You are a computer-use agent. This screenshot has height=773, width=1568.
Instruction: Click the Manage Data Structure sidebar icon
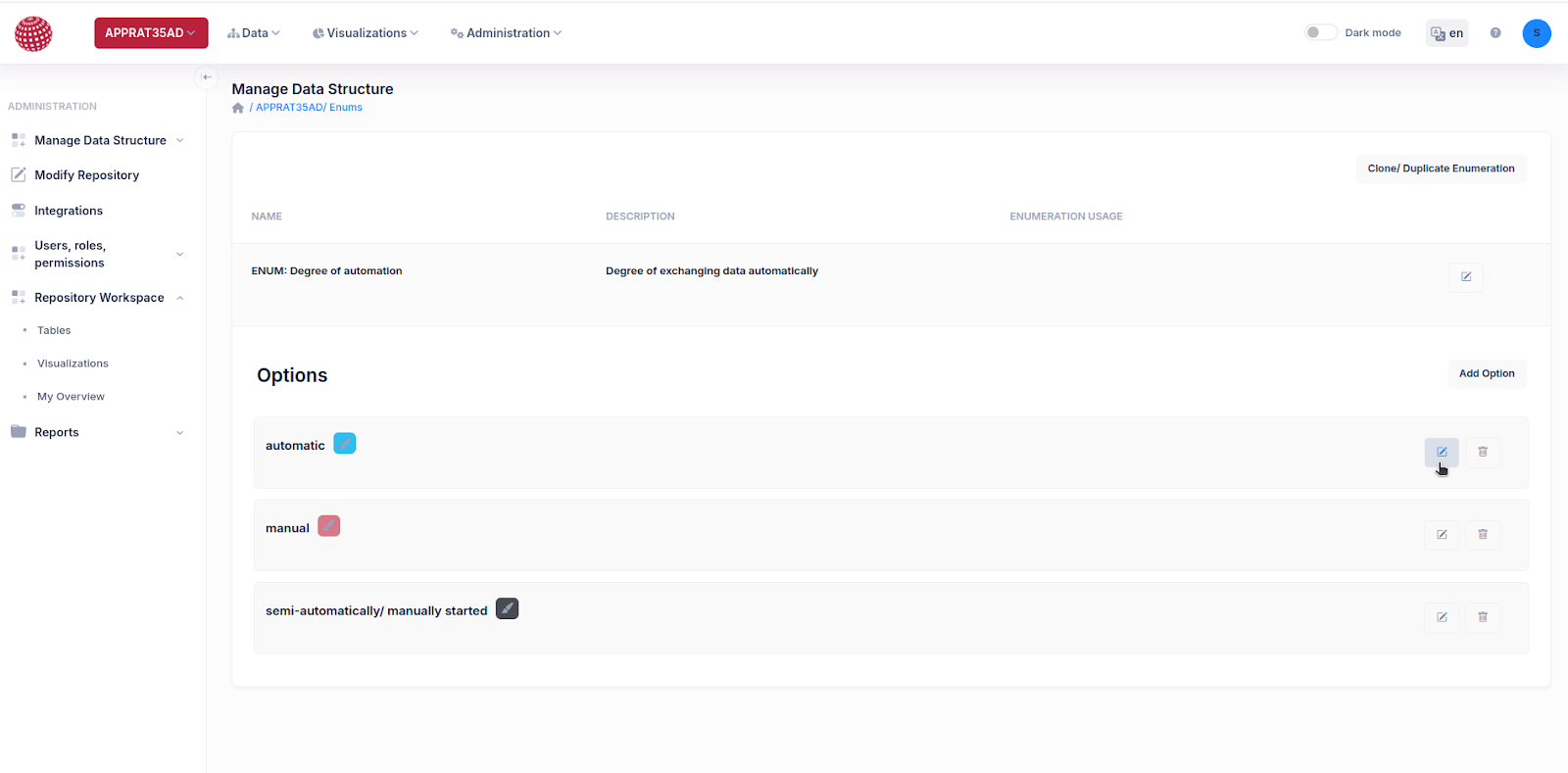(19, 140)
